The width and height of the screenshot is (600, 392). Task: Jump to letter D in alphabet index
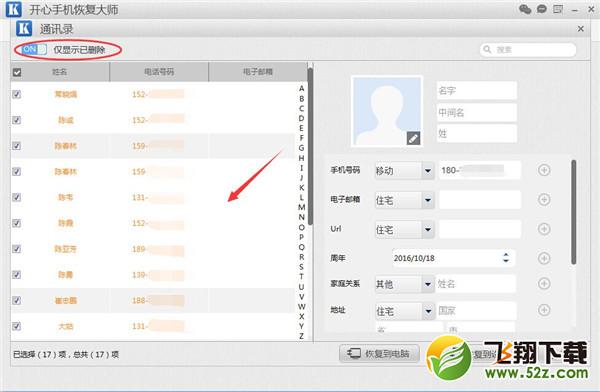pos(302,118)
